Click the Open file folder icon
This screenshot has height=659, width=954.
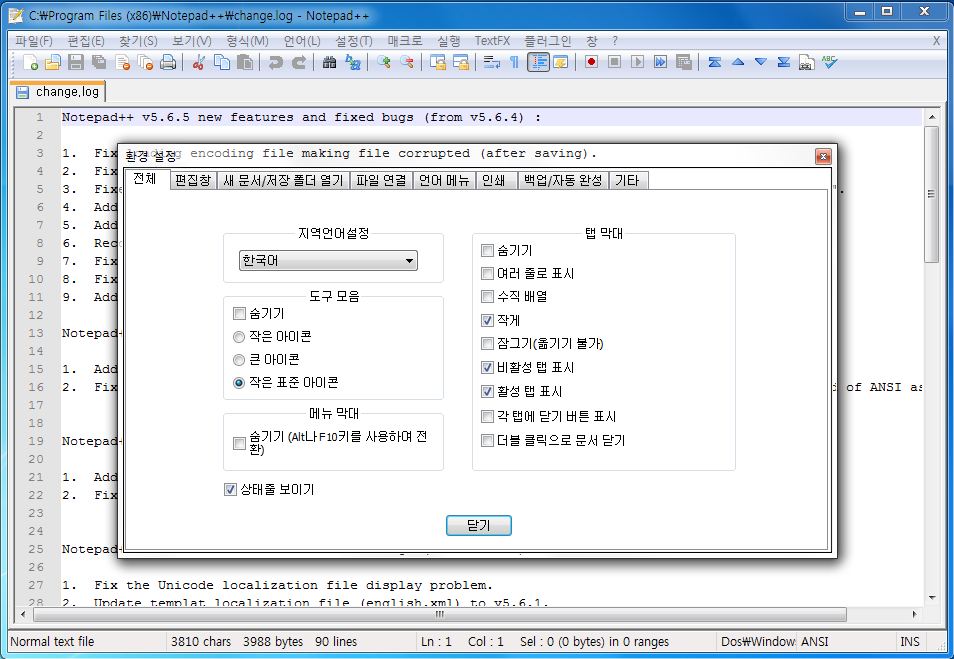pos(53,62)
